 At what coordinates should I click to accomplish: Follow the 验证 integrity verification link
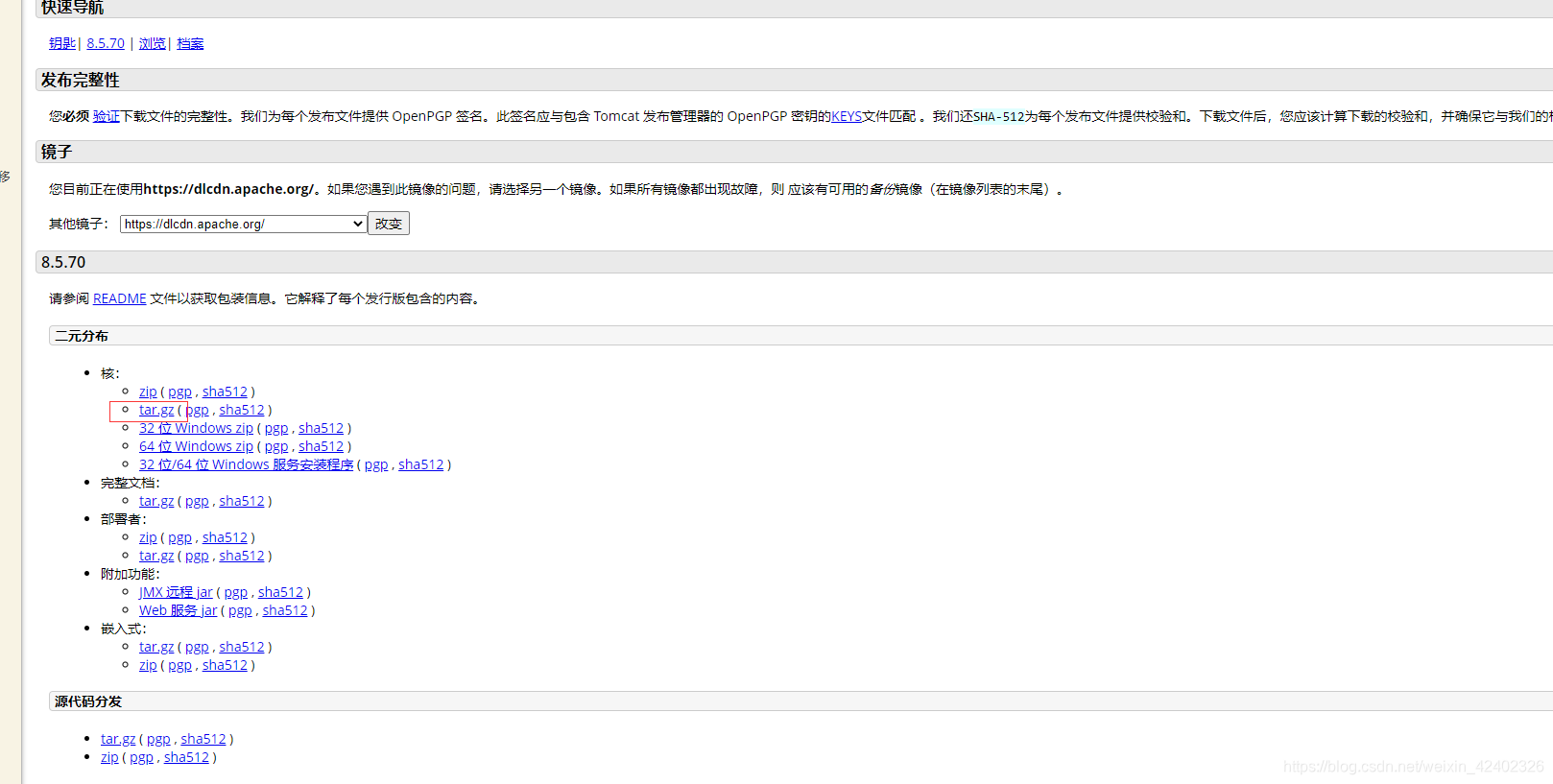[x=107, y=116]
